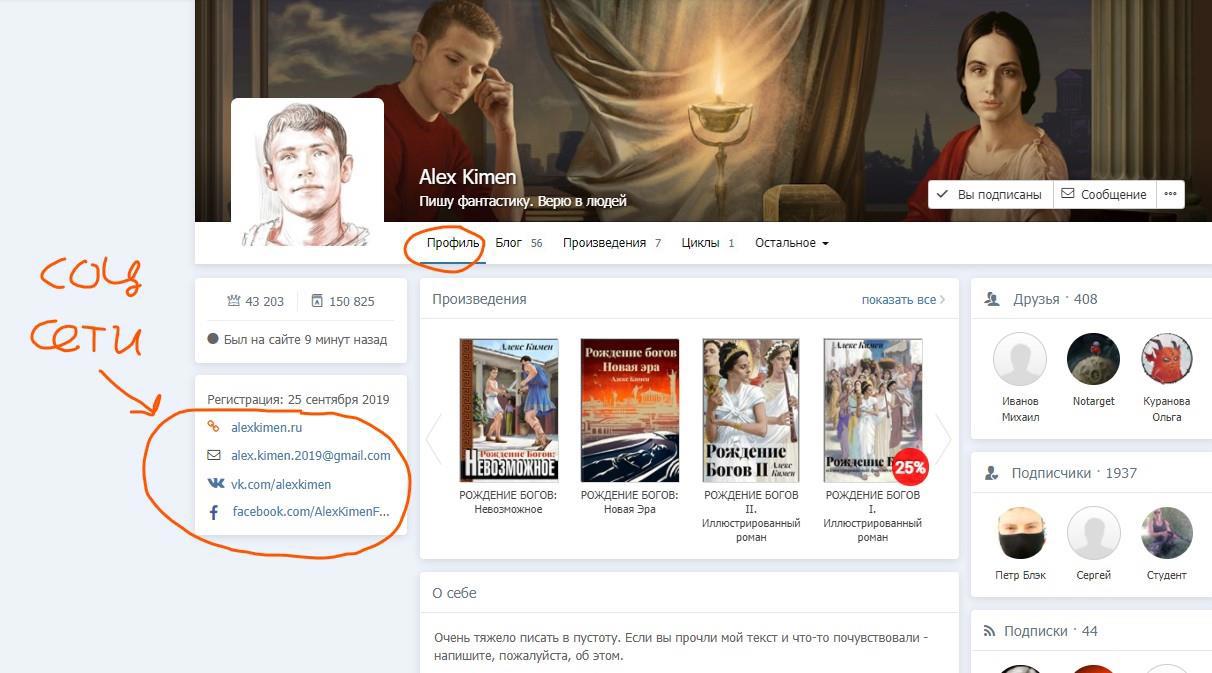Viewport: 1212px width, 673px height.
Task: Click the subscribers icon beside Подписчики
Action: click(992, 473)
